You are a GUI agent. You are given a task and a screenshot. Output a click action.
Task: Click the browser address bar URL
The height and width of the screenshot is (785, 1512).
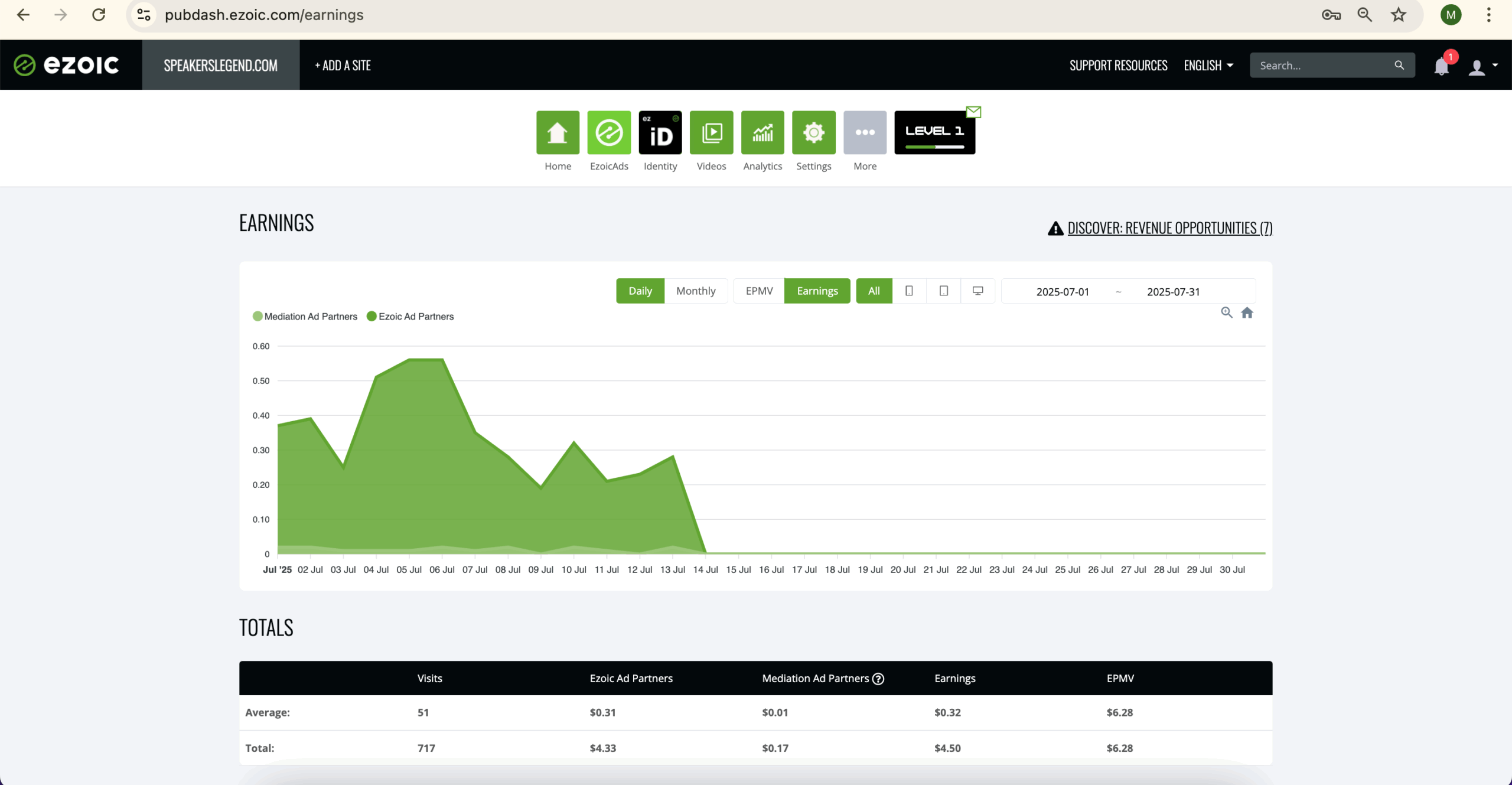coord(264,15)
